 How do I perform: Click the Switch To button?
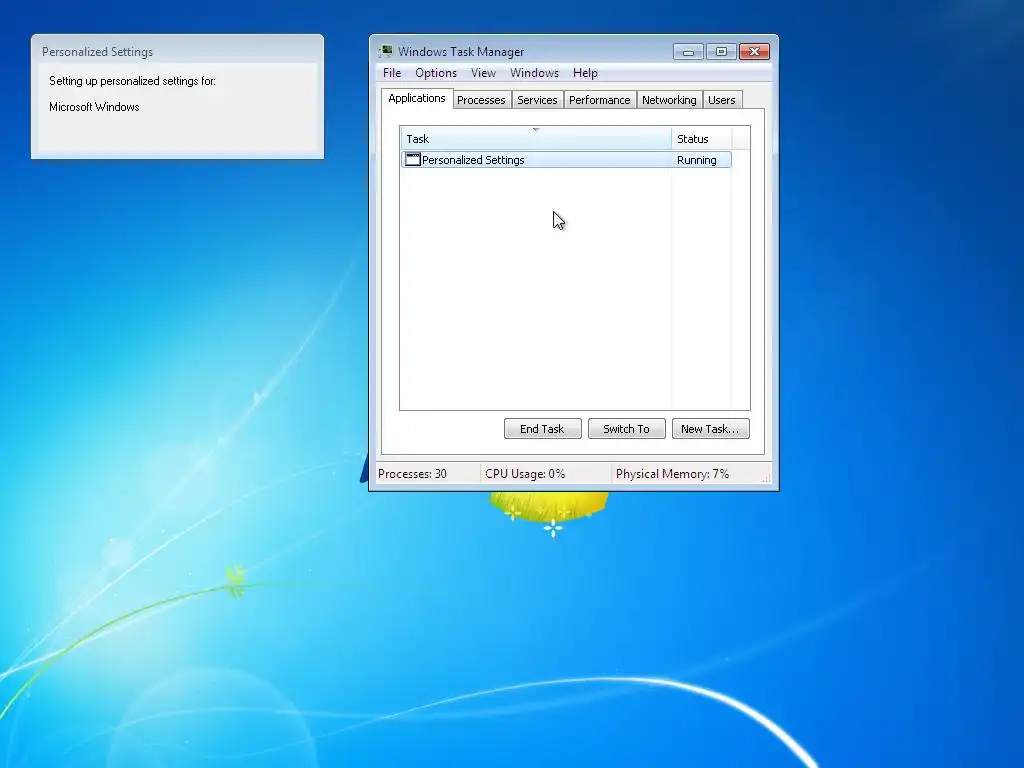[x=626, y=429]
